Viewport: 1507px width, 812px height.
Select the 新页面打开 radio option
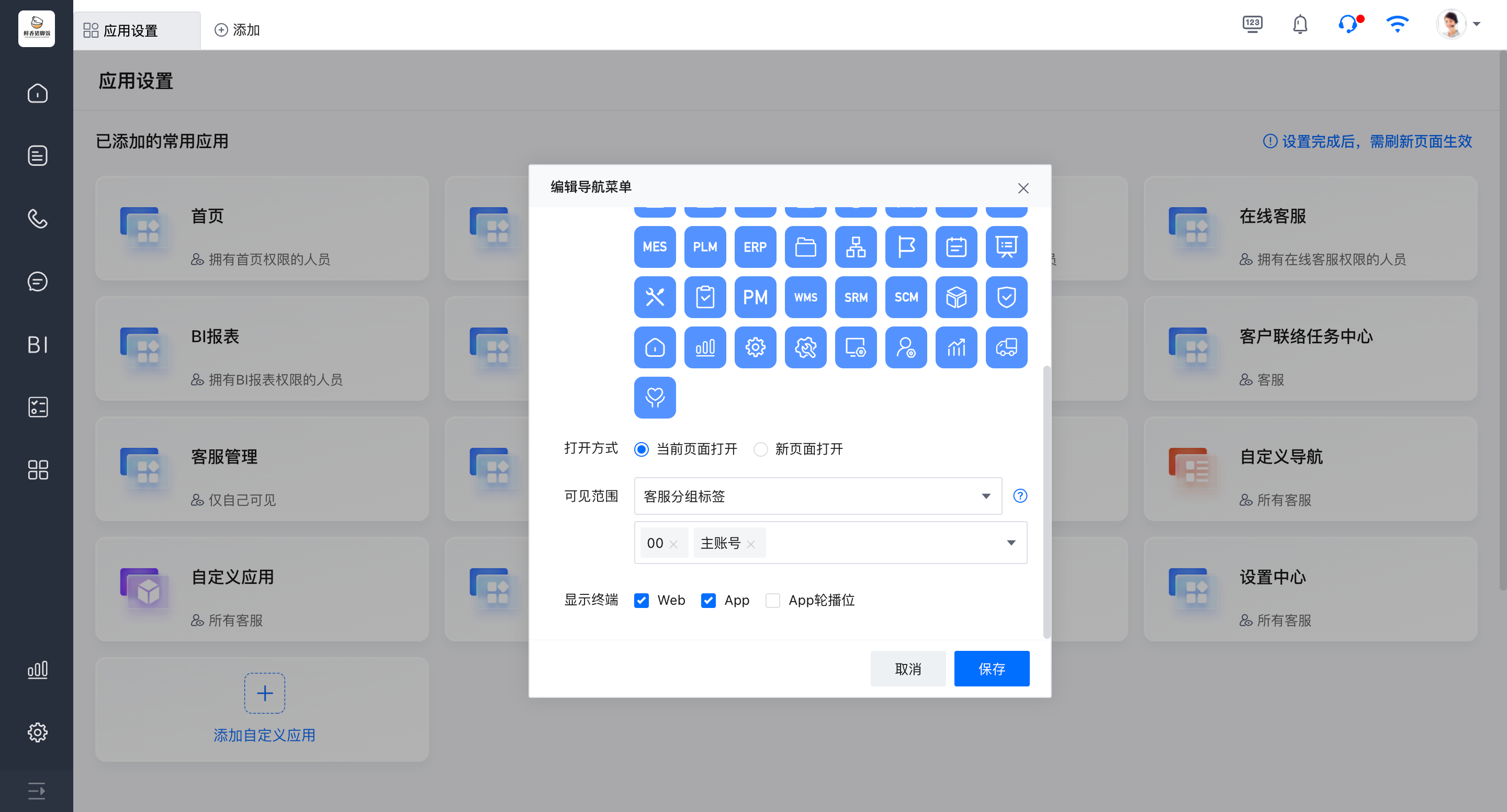pyautogui.click(x=760, y=449)
